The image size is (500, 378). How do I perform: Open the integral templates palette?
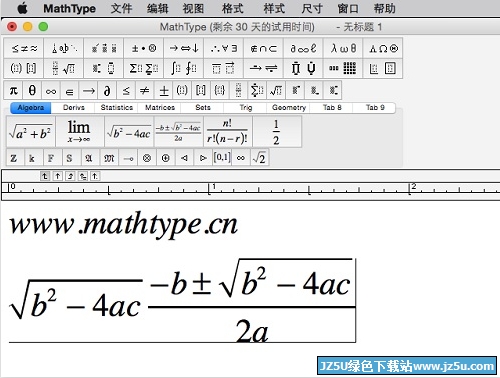point(184,68)
